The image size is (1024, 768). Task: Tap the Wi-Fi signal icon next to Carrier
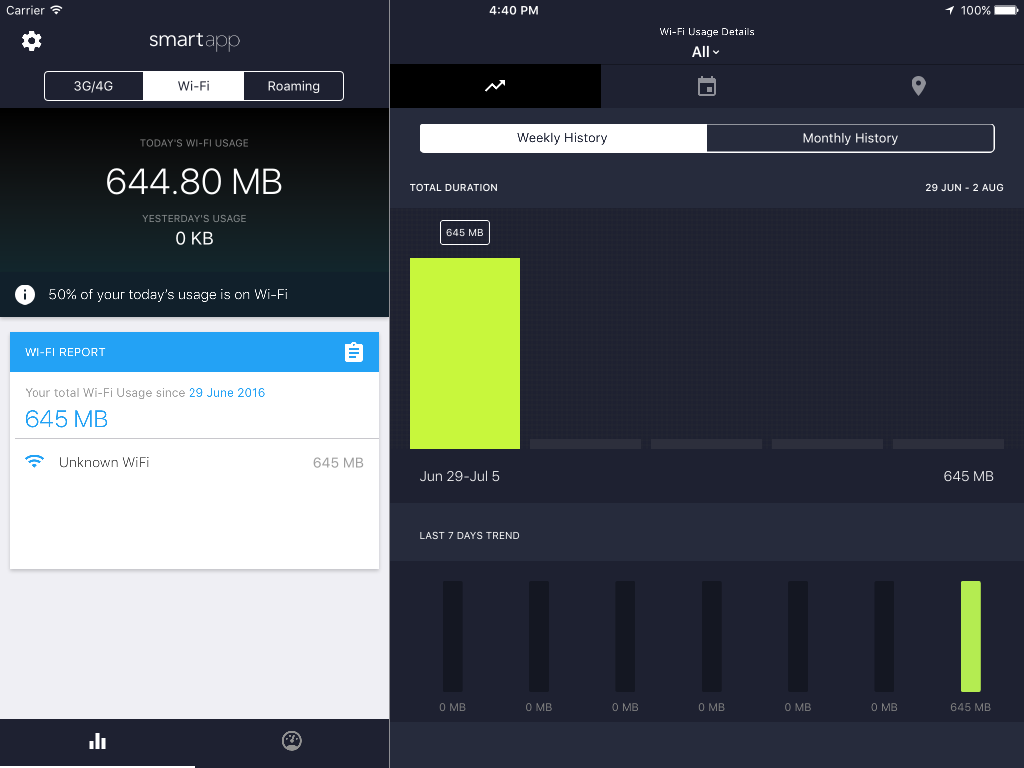click(56, 10)
